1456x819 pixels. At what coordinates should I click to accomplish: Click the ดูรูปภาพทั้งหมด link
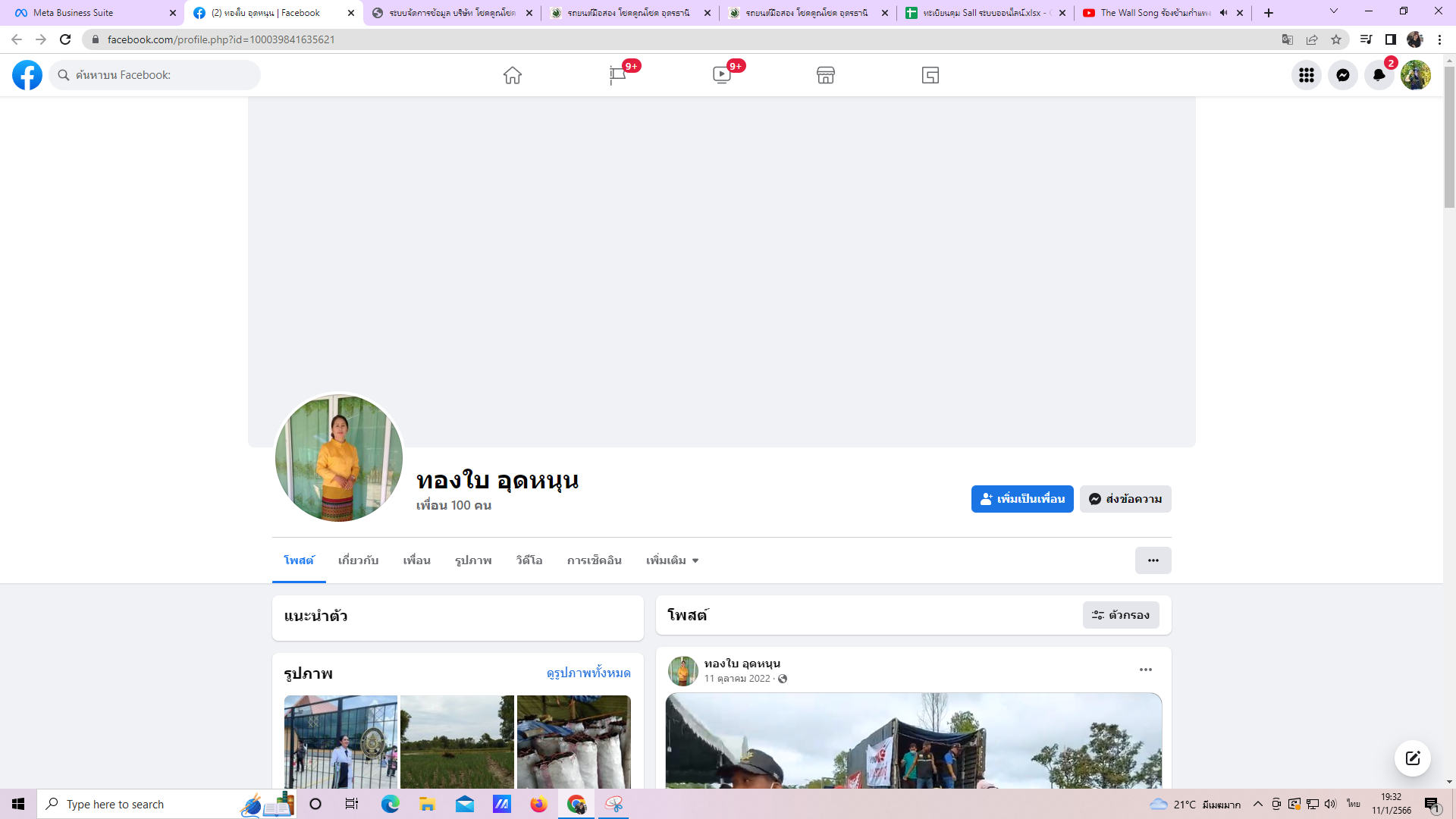click(588, 673)
